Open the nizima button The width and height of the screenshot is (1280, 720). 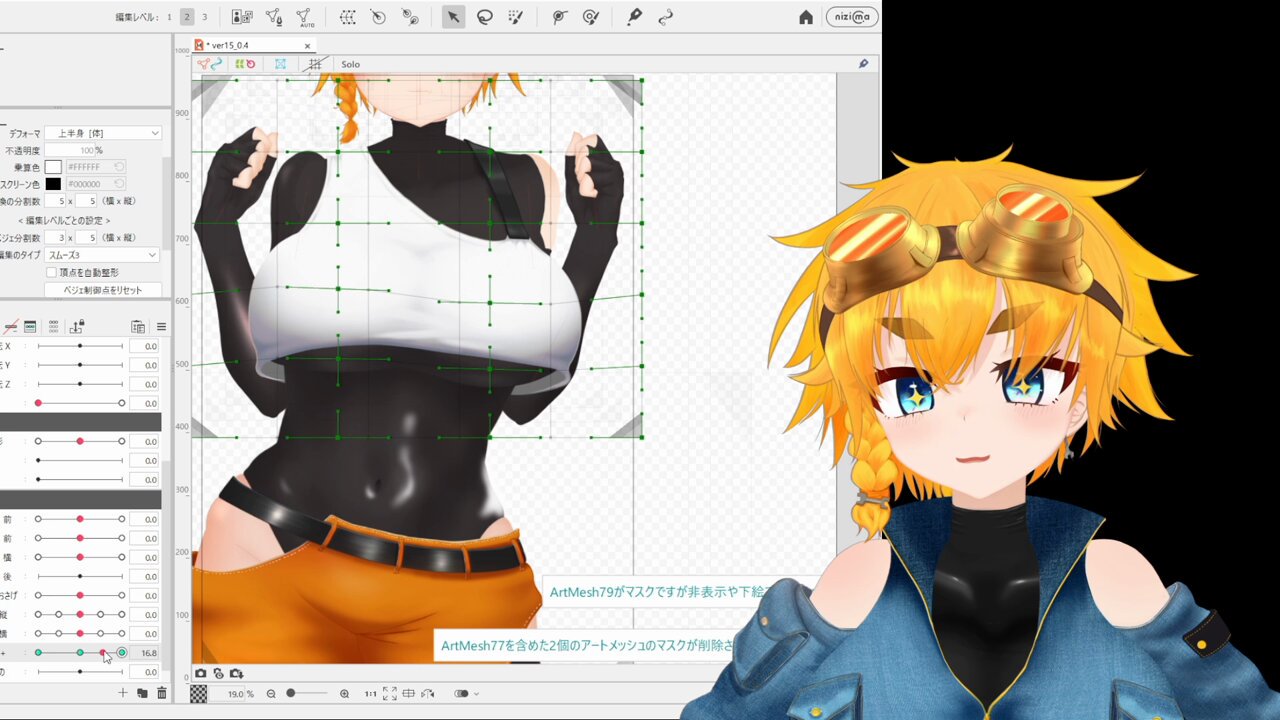852,17
